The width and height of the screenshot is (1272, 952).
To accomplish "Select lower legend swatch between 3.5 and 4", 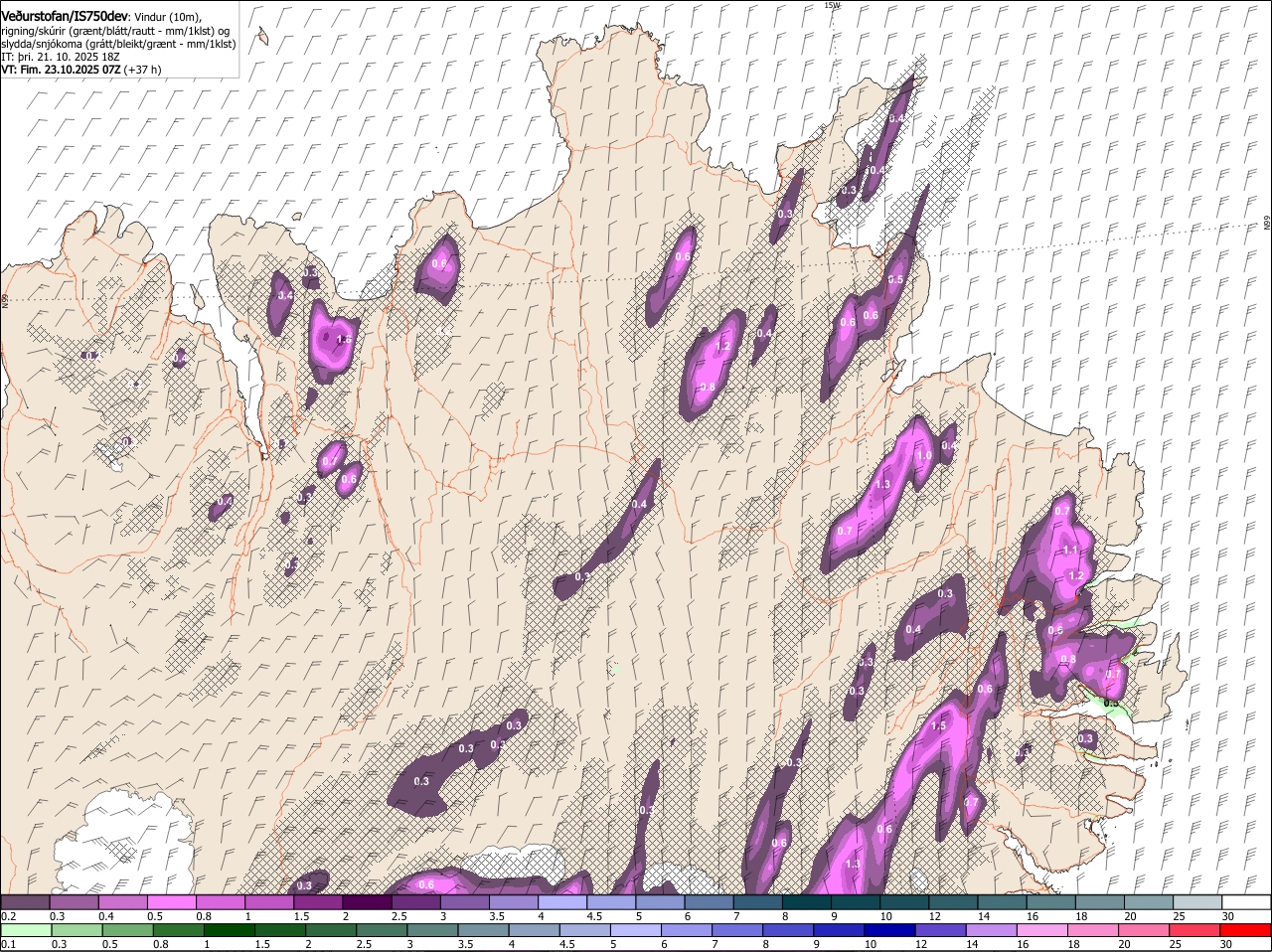I will coord(484,930).
